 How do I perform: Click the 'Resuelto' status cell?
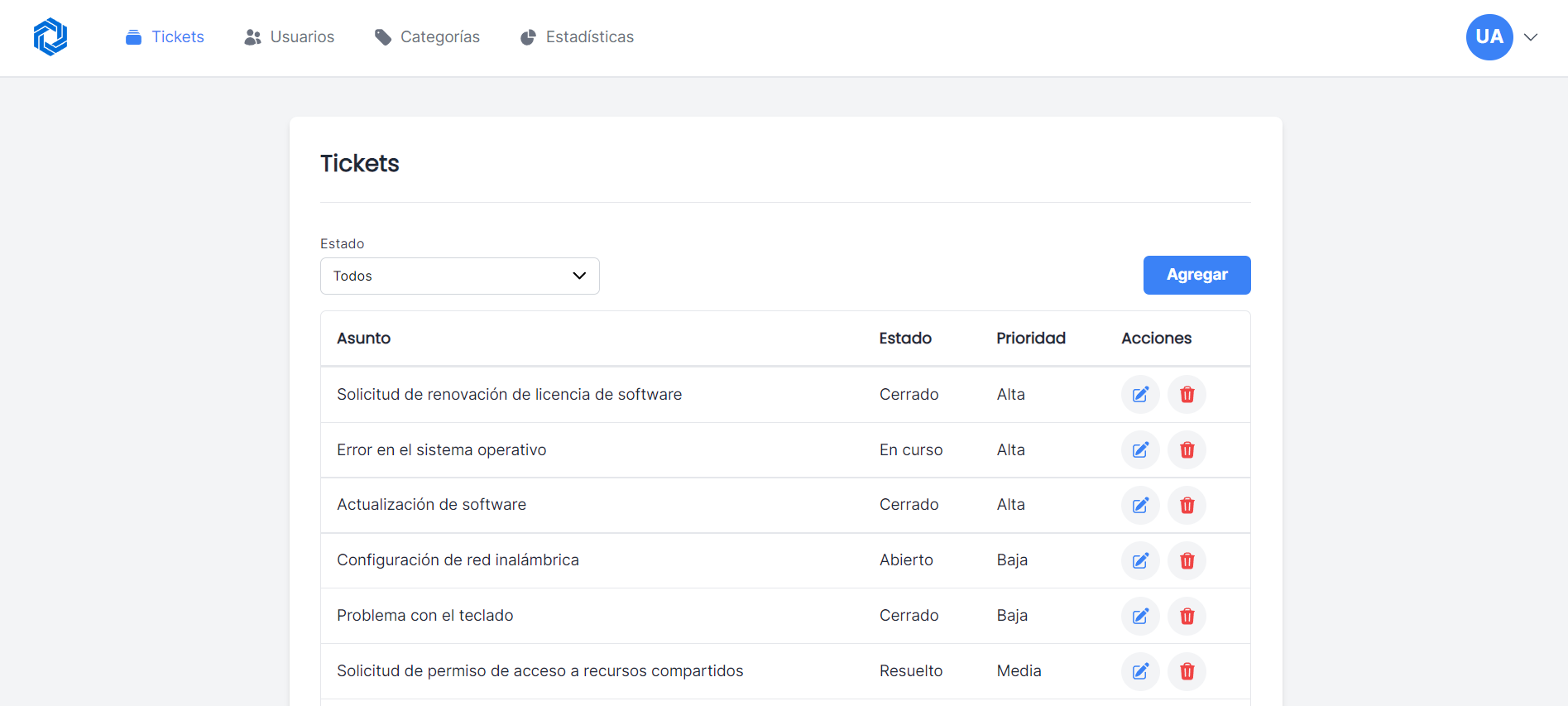[x=911, y=671]
